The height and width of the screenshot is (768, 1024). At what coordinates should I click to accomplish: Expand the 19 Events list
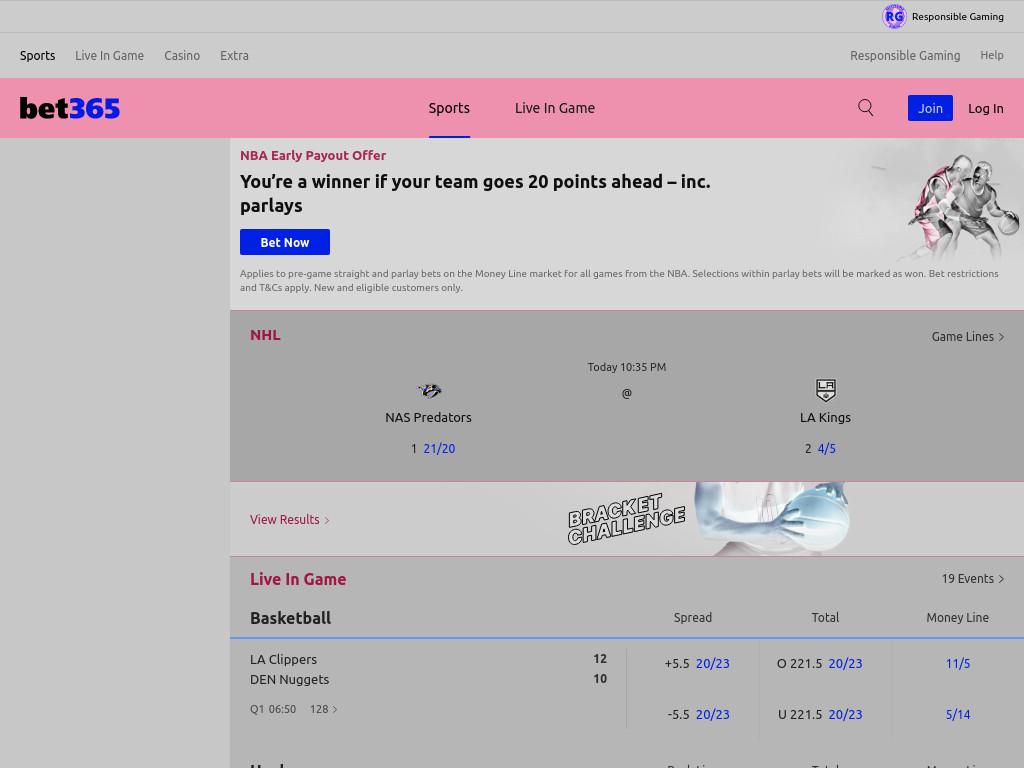[972, 579]
